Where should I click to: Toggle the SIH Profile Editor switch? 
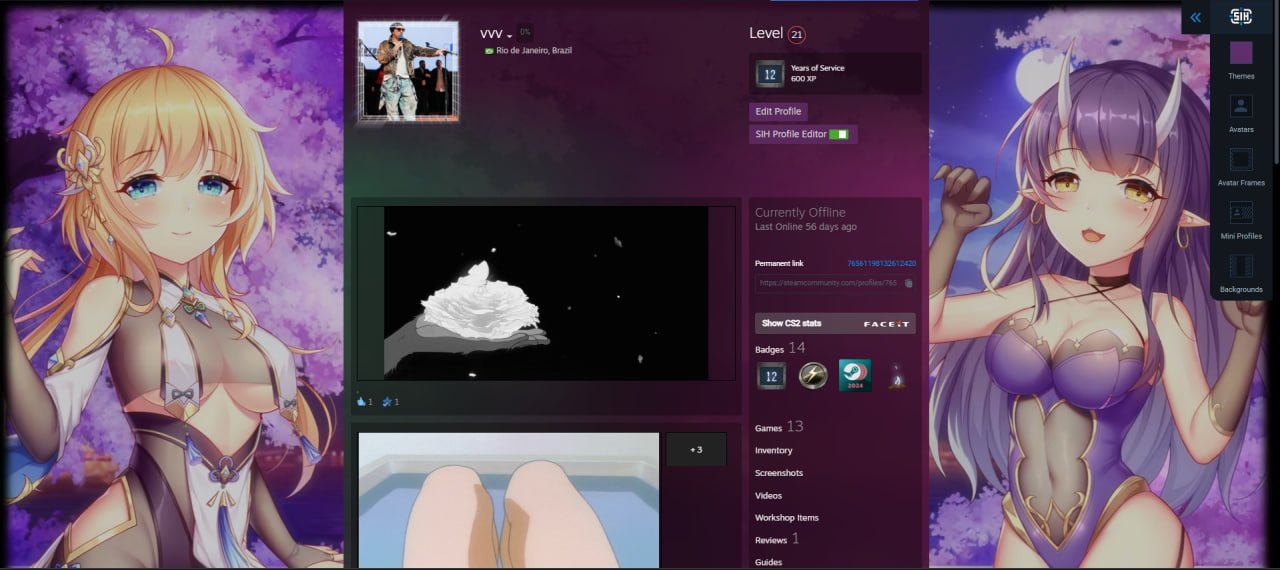(x=839, y=134)
